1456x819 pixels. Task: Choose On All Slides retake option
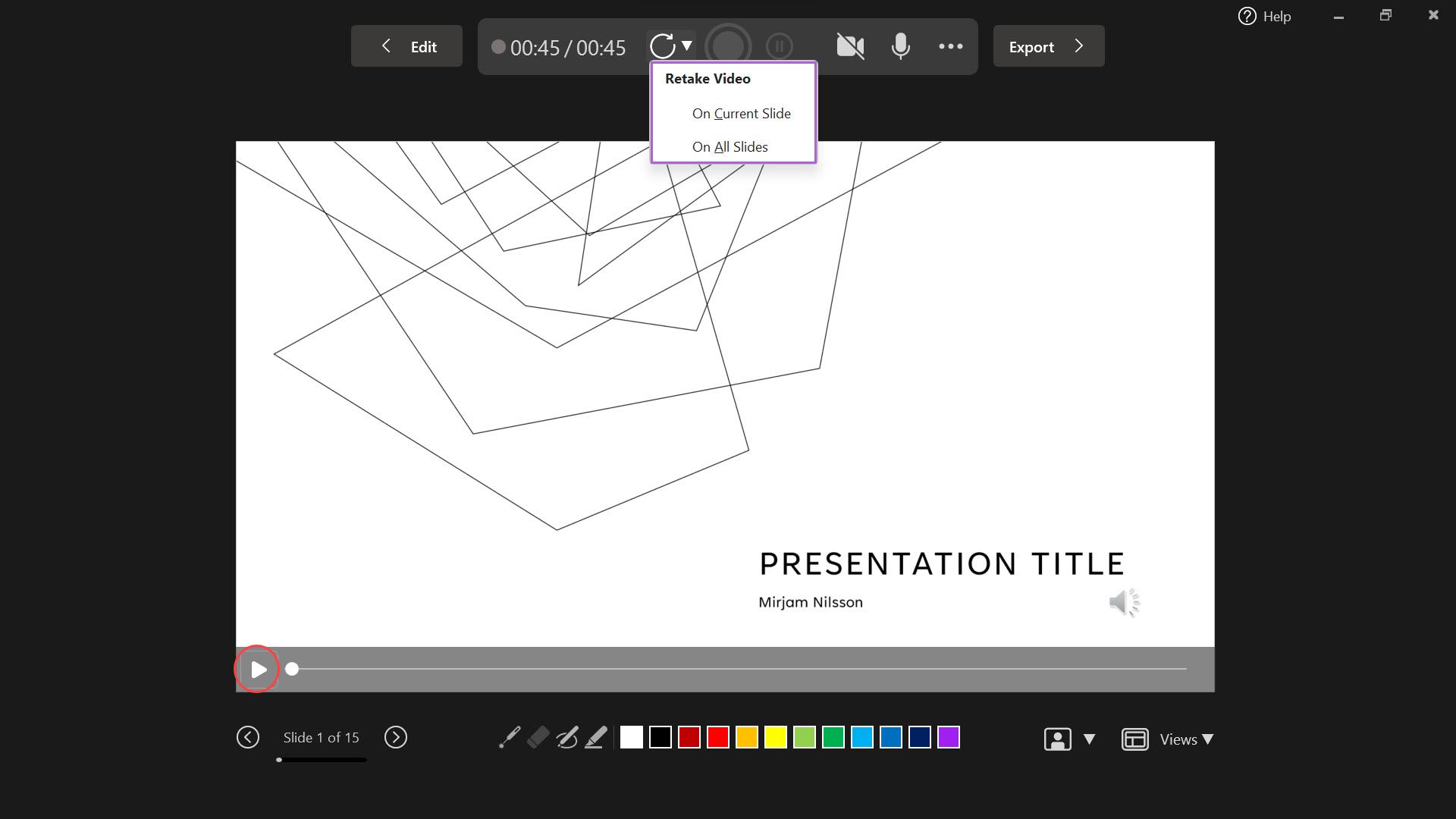pos(730,147)
